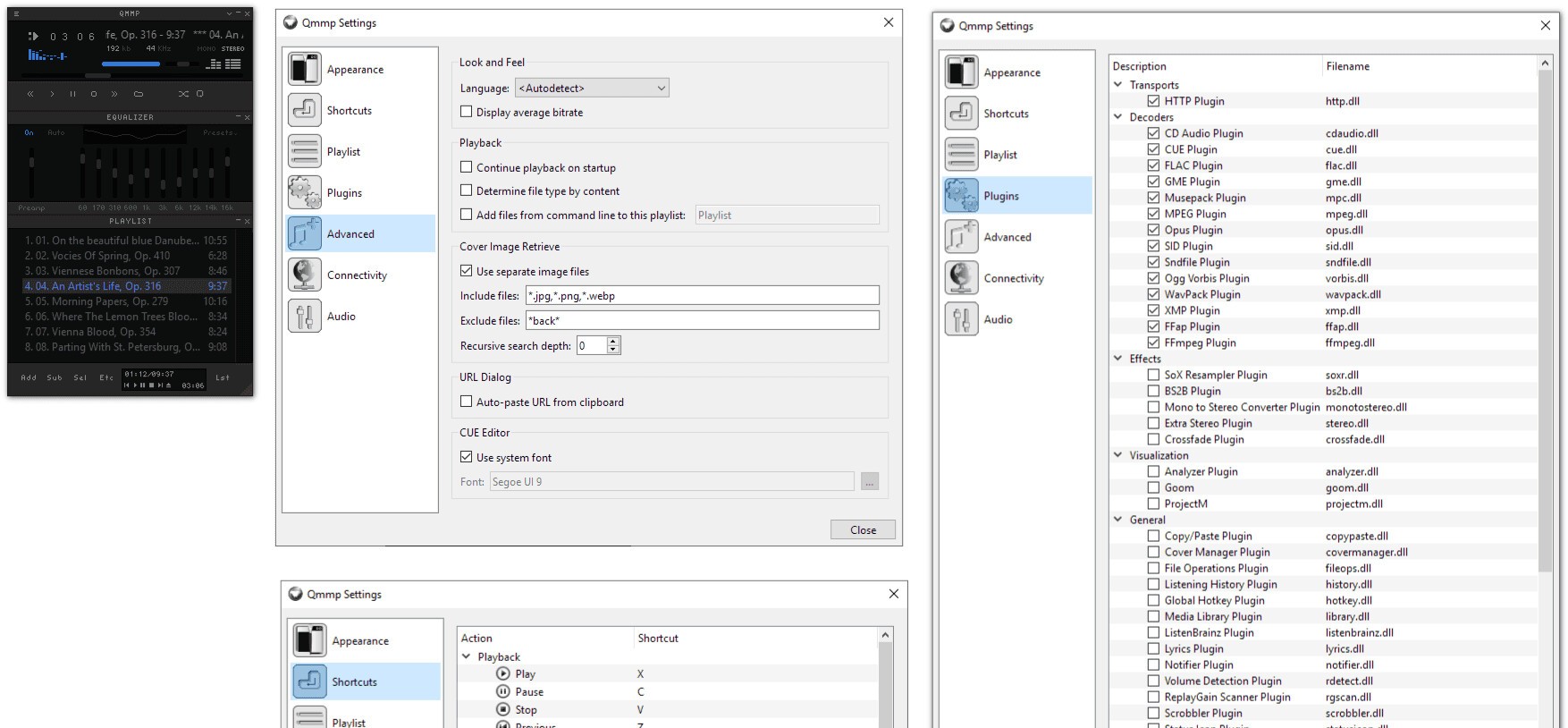
Task: Collapse the Decoders plugin group
Action: [1118, 117]
